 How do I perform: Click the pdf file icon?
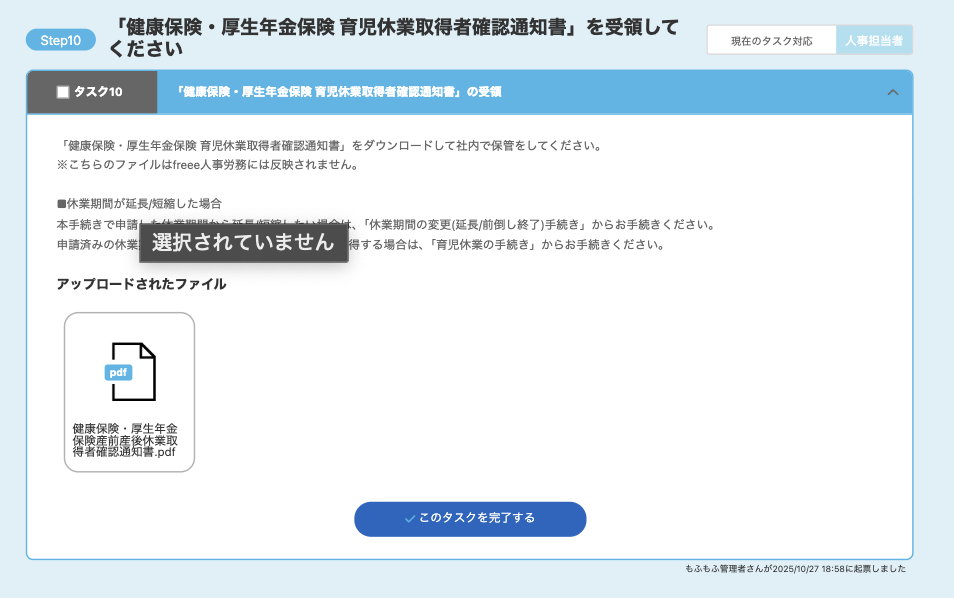(x=130, y=372)
